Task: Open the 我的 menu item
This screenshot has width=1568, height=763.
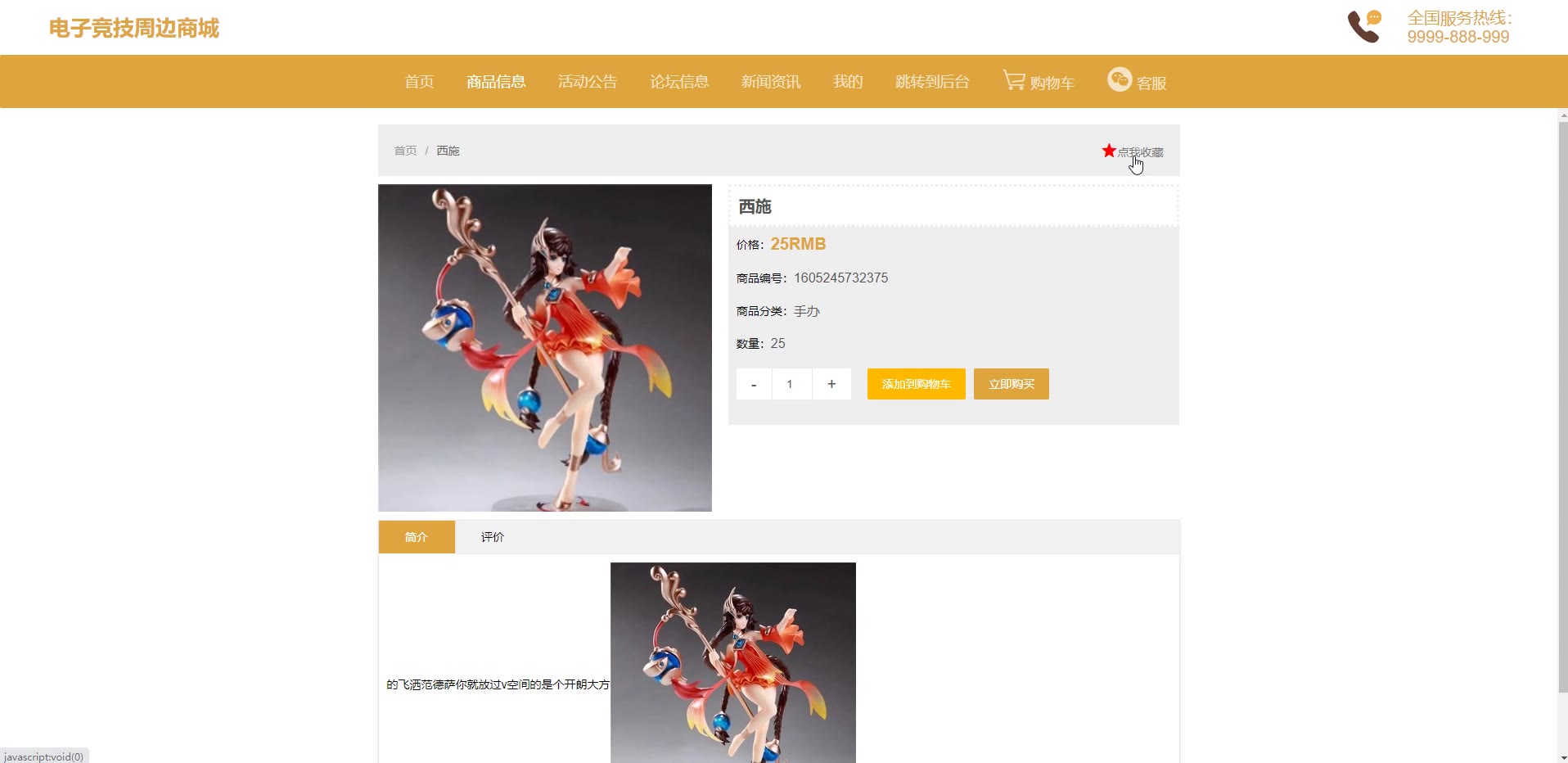Action: coord(848,82)
